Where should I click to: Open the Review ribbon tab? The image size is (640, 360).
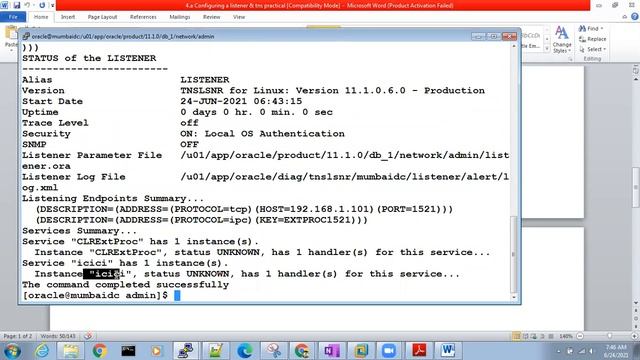coord(211,17)
